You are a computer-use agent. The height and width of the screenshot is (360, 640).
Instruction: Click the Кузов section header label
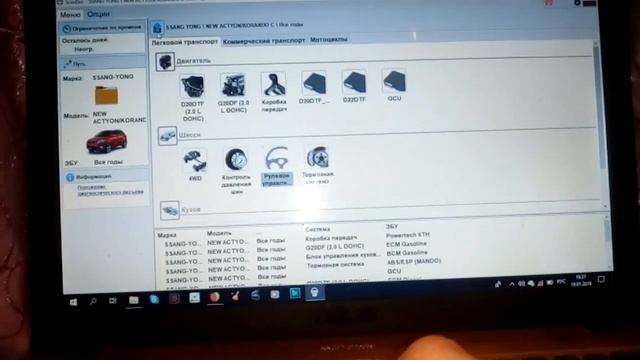pyautogui.click(x=191, y=210)
